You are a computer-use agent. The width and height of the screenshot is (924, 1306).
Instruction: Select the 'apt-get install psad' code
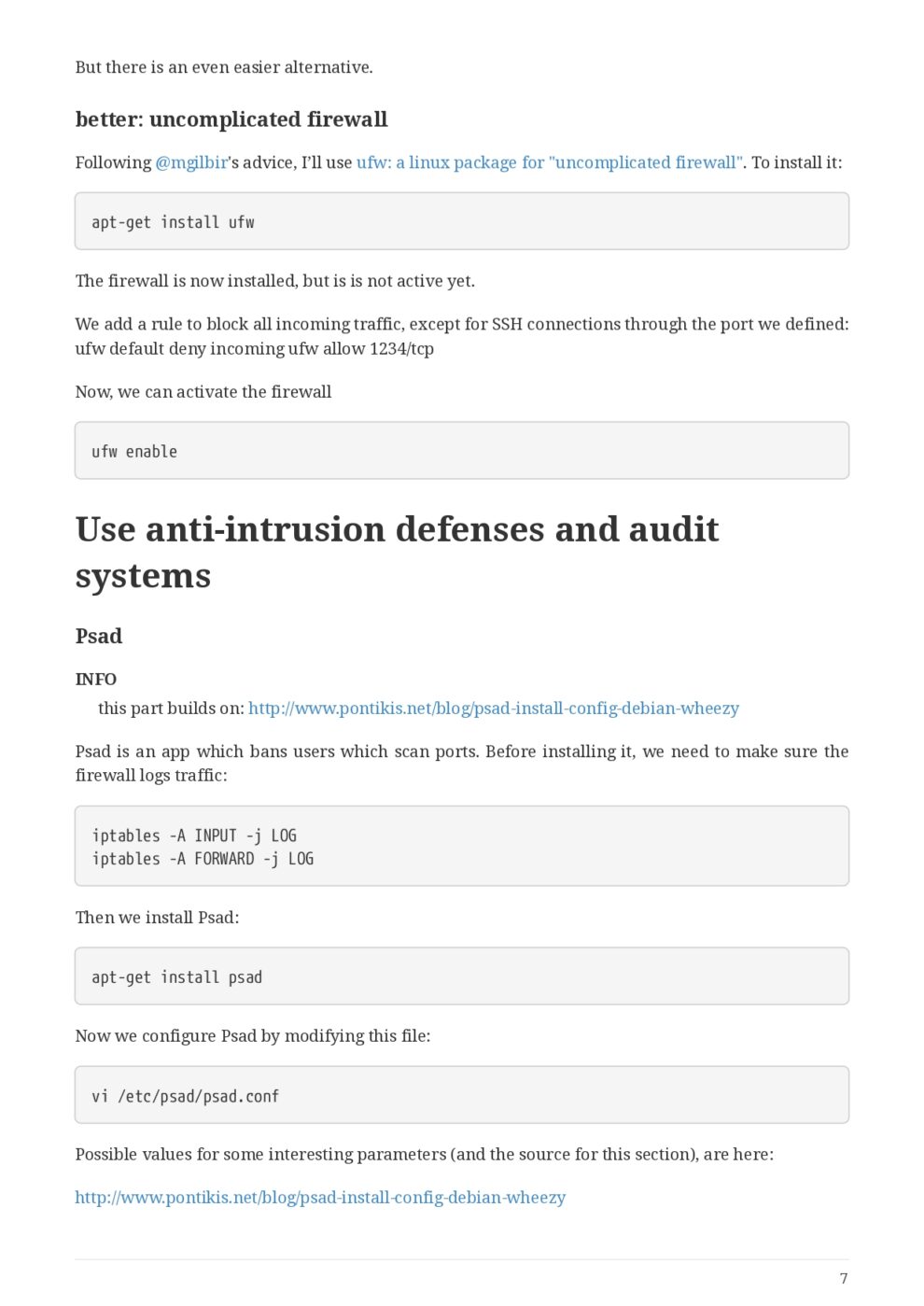pos(176,977)
